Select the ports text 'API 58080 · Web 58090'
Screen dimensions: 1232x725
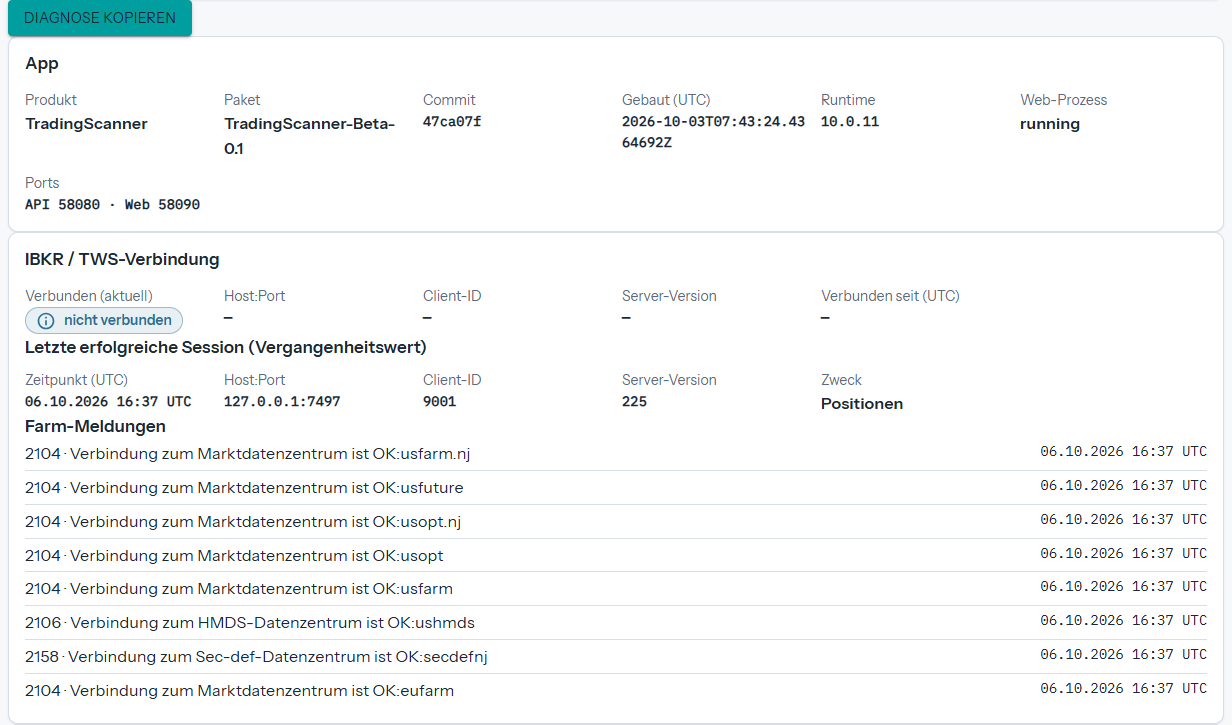click(x=112, y=205)
